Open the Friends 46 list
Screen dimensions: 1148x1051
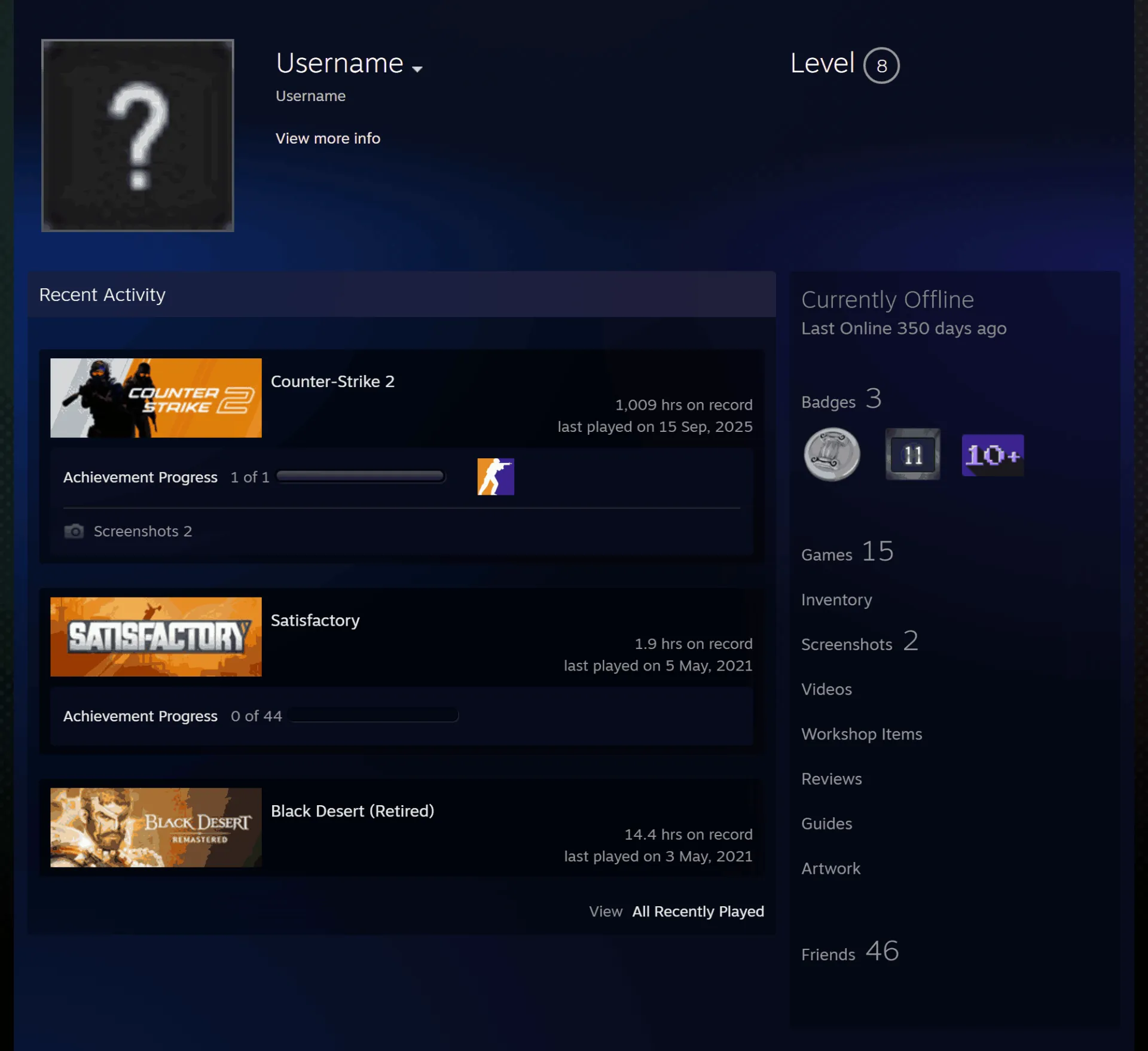(x=850, y=951)
